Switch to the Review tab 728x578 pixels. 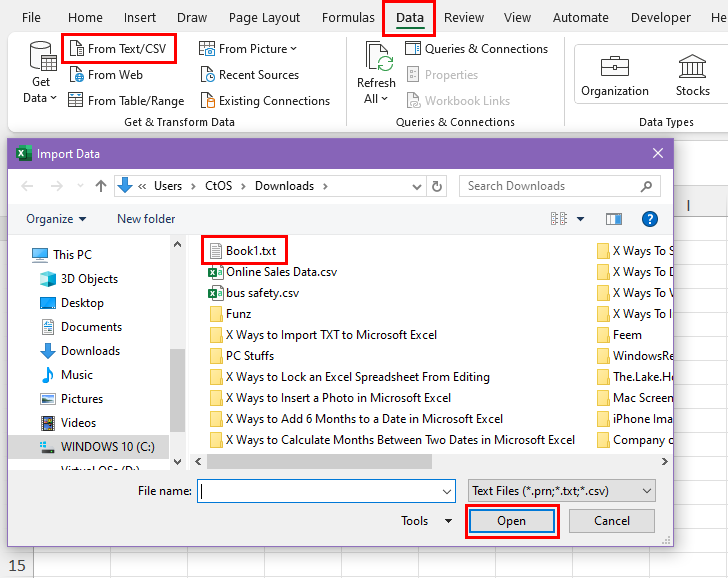coord(464,18)
